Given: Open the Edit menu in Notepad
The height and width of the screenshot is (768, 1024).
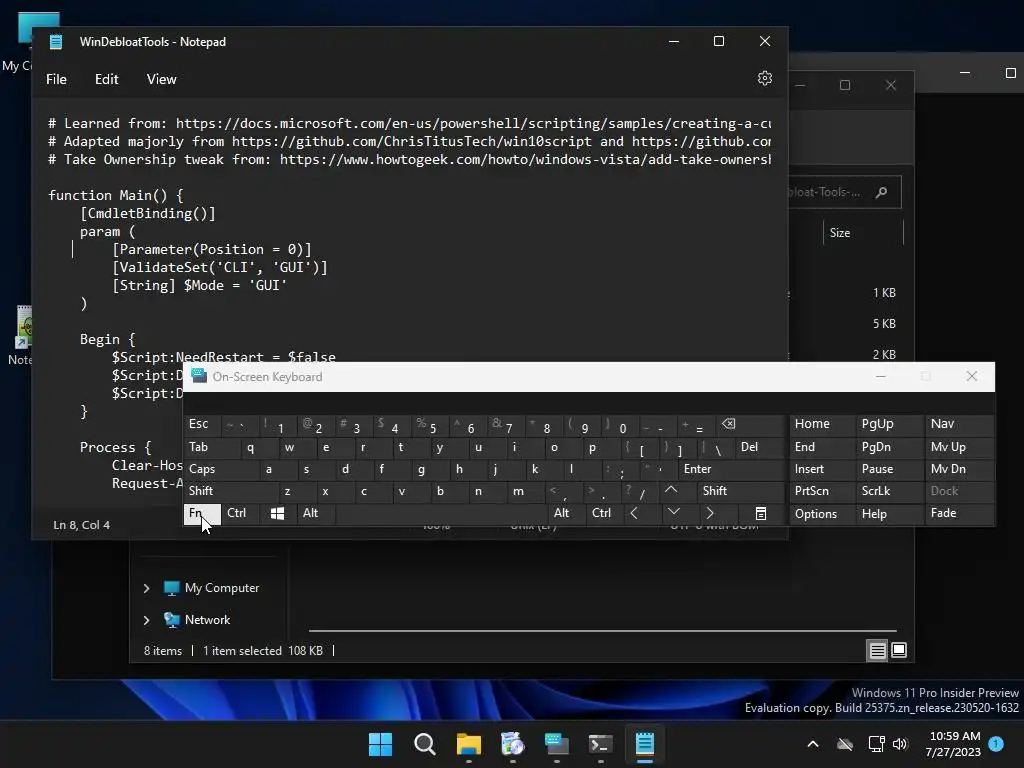Looking at the screenshot, I should point(106,79).
